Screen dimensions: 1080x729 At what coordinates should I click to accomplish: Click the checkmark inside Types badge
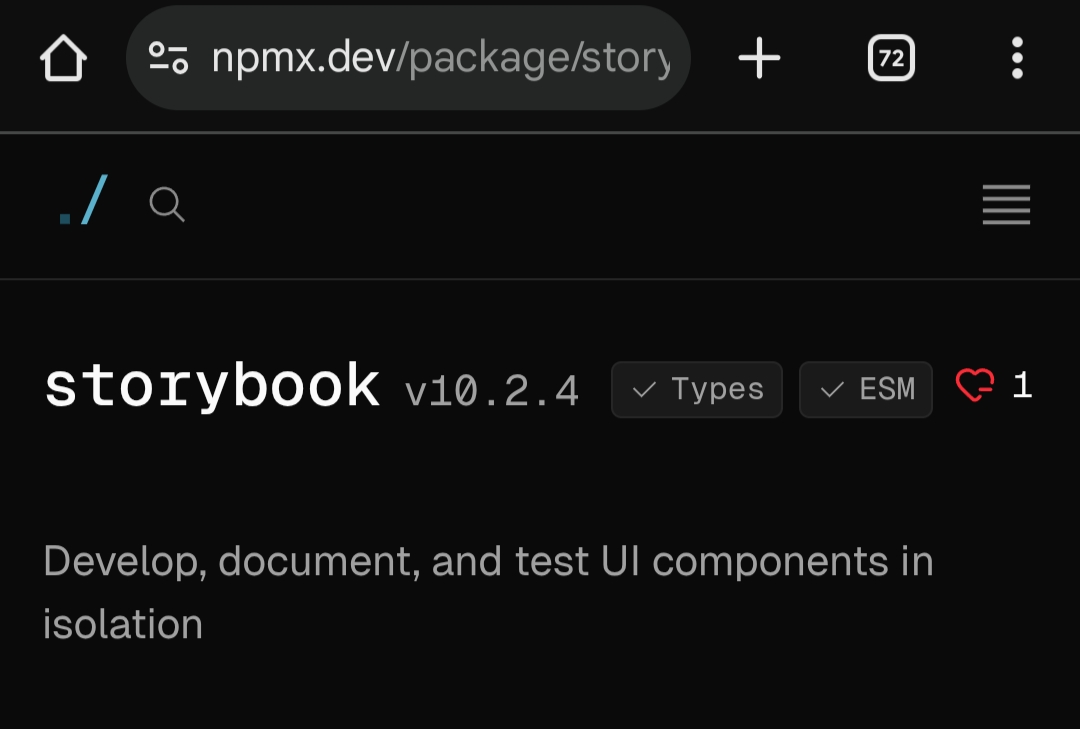coord(645,390)
